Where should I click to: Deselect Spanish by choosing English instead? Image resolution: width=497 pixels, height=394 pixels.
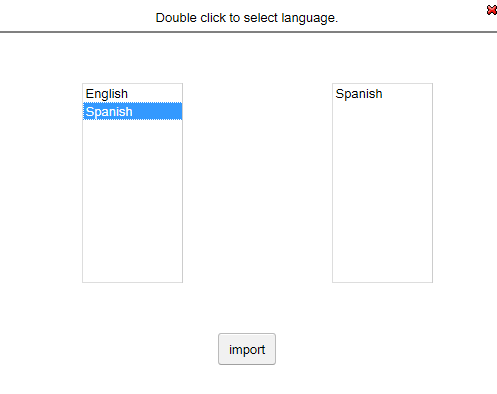coord(132,94)
